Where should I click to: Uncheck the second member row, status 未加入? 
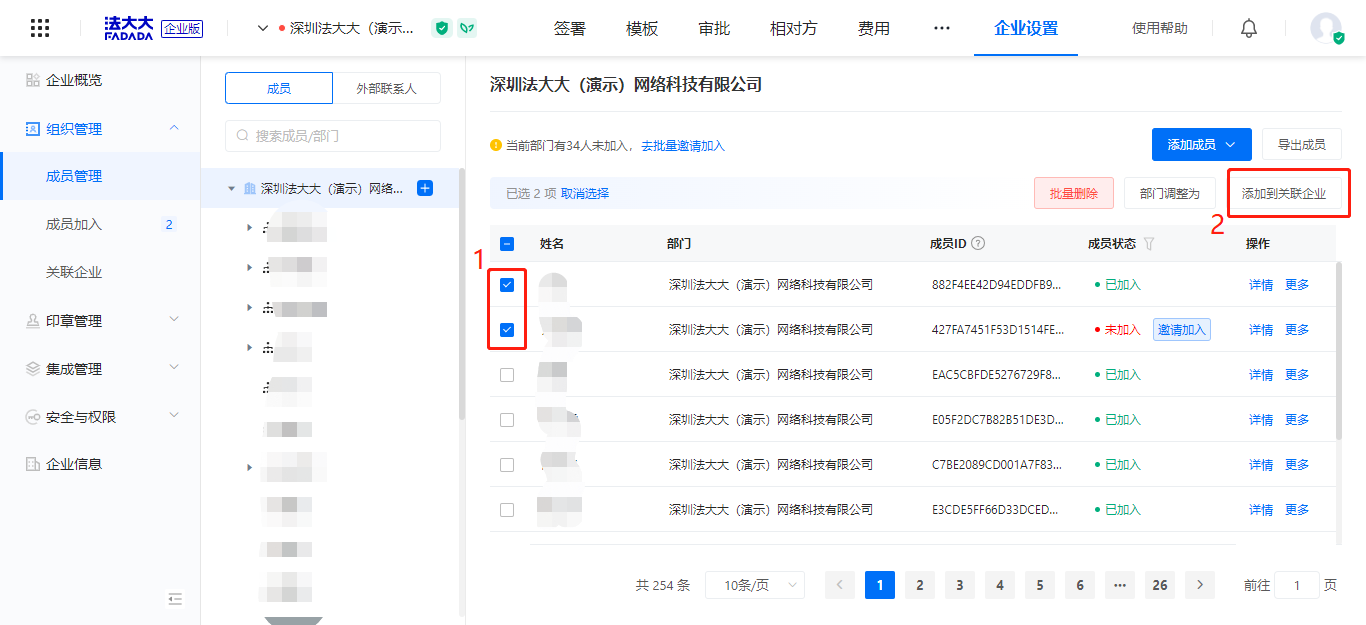pyautogui.click(x=507, y=330)
